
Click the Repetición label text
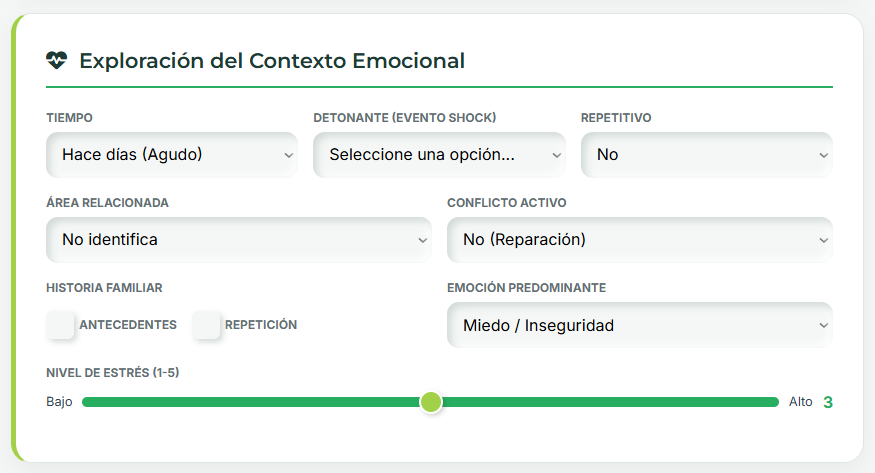[x=261, y=325]
